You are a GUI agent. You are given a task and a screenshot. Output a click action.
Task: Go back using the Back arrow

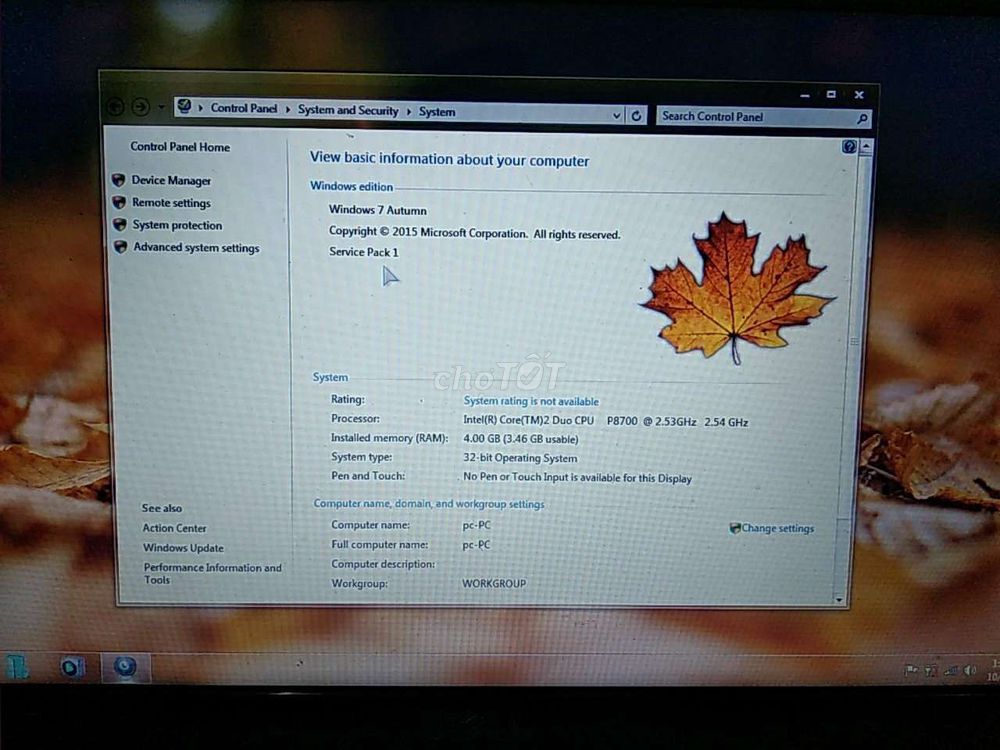click(x=115, y=107)
